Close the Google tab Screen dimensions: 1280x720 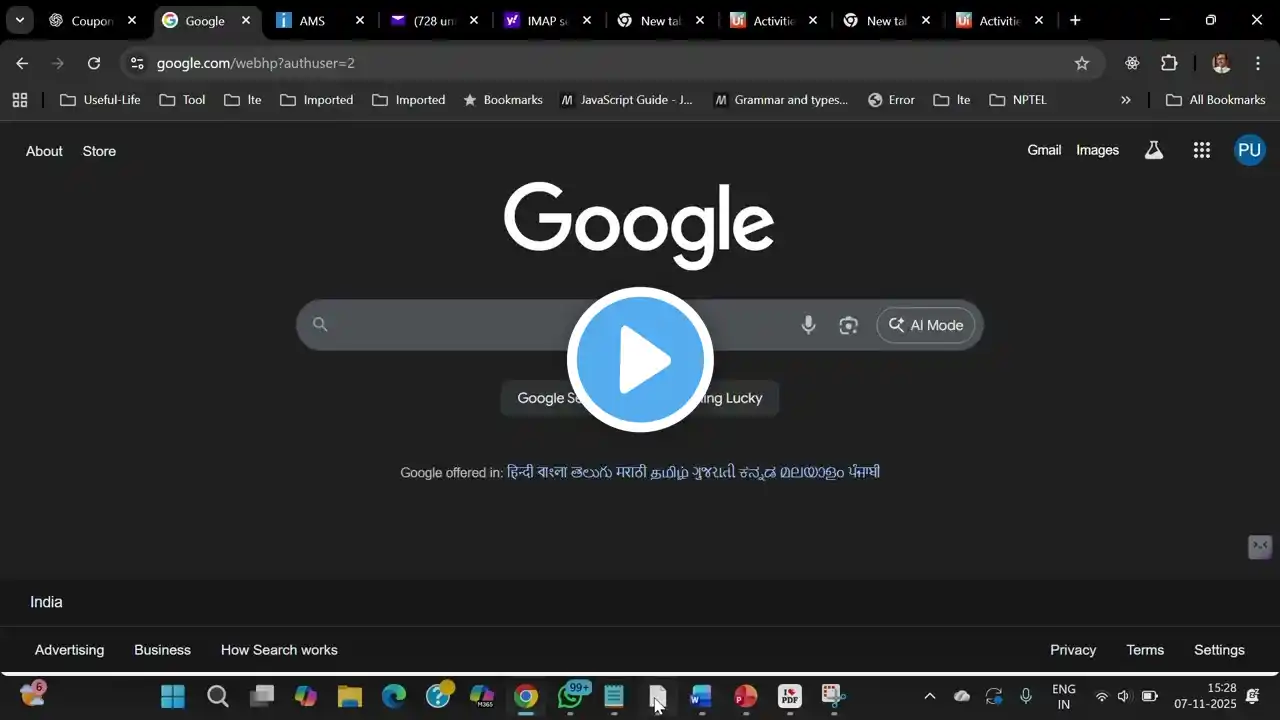coord(246,20)
